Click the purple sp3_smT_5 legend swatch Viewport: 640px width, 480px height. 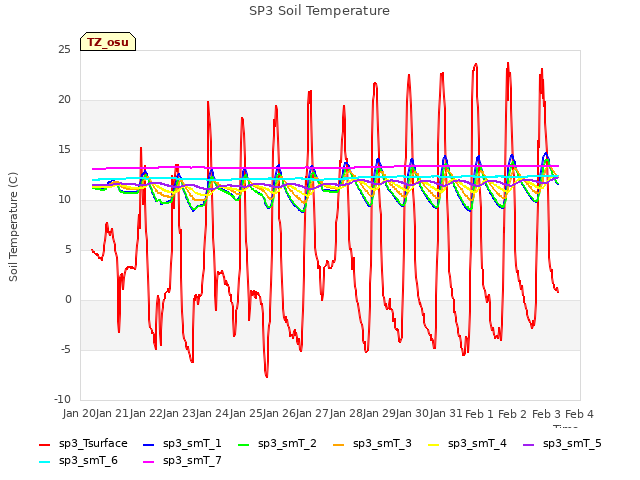529,444
